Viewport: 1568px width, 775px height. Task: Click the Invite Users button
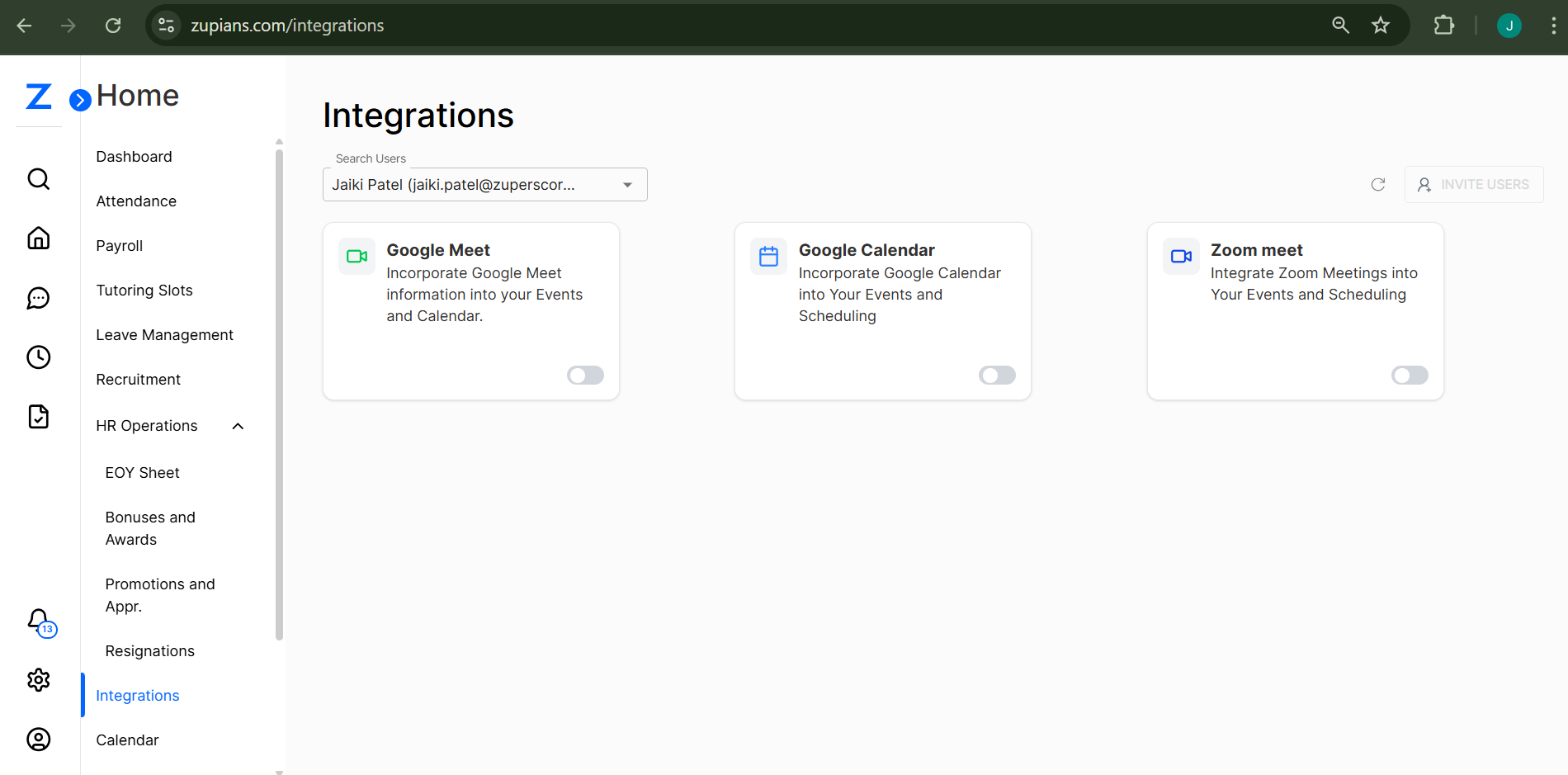click(x=1473, y=184)
